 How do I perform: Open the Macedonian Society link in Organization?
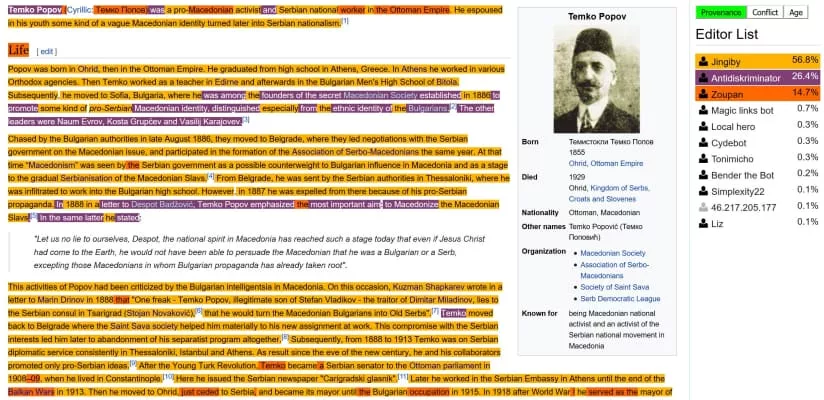[613, 253]
